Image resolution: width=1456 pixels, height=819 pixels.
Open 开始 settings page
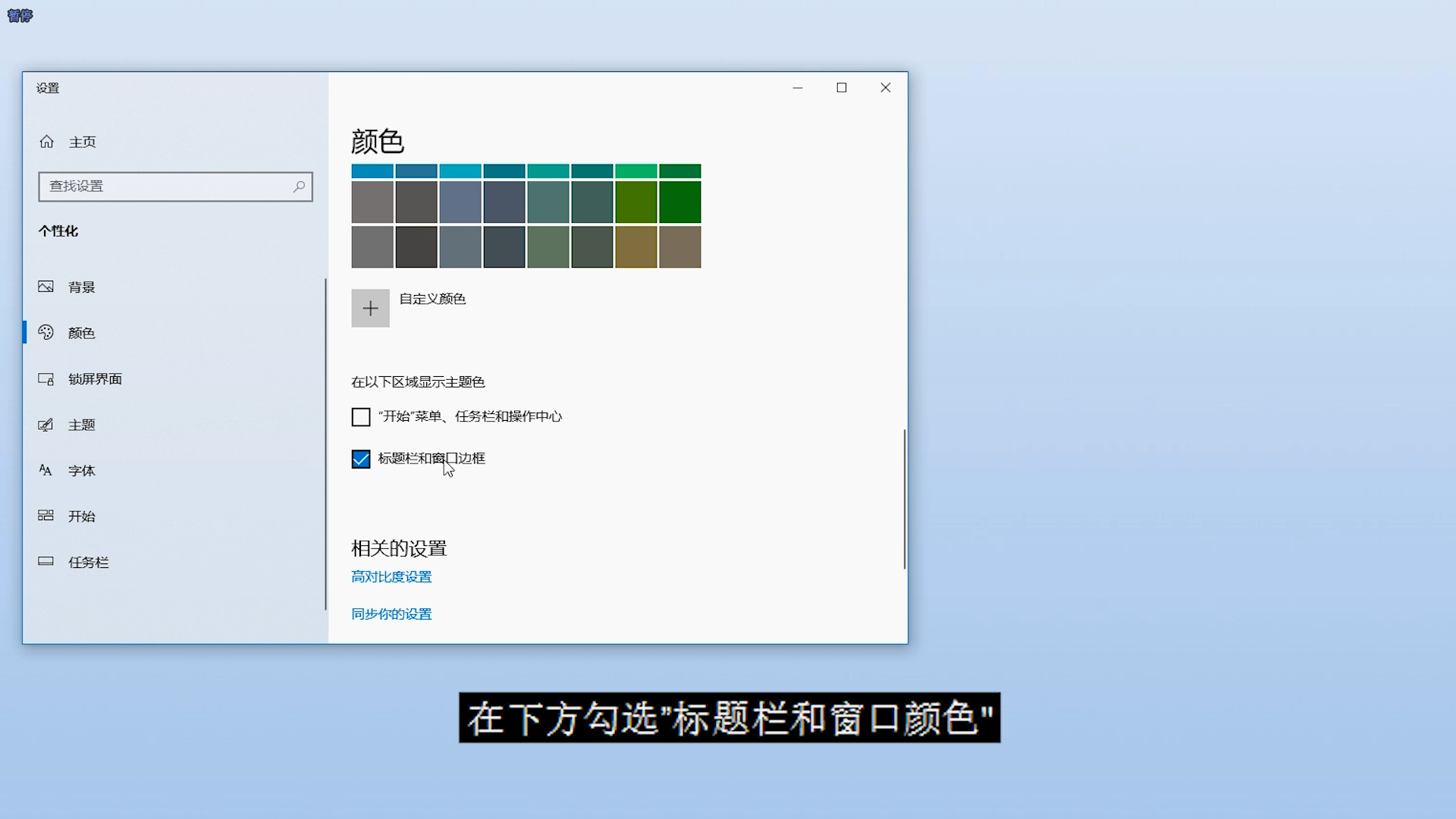pyautogui.click(x=175, y=516)
